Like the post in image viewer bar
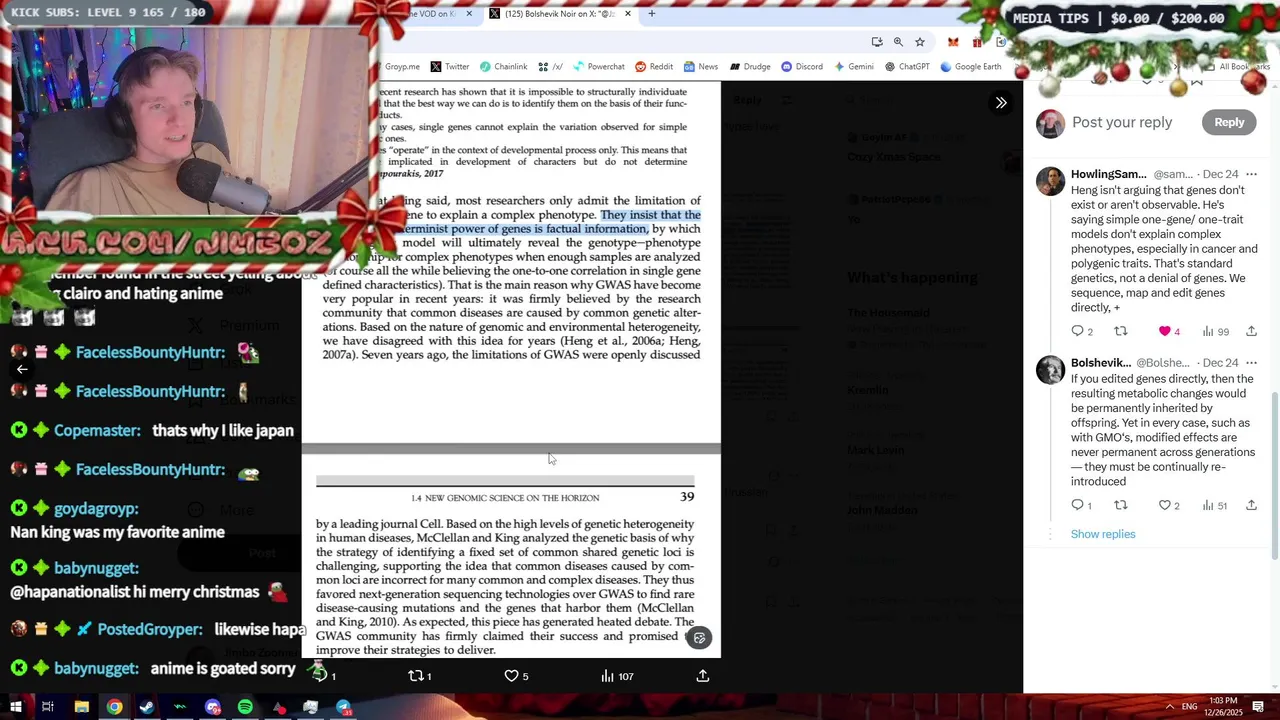 click(511, 676)
